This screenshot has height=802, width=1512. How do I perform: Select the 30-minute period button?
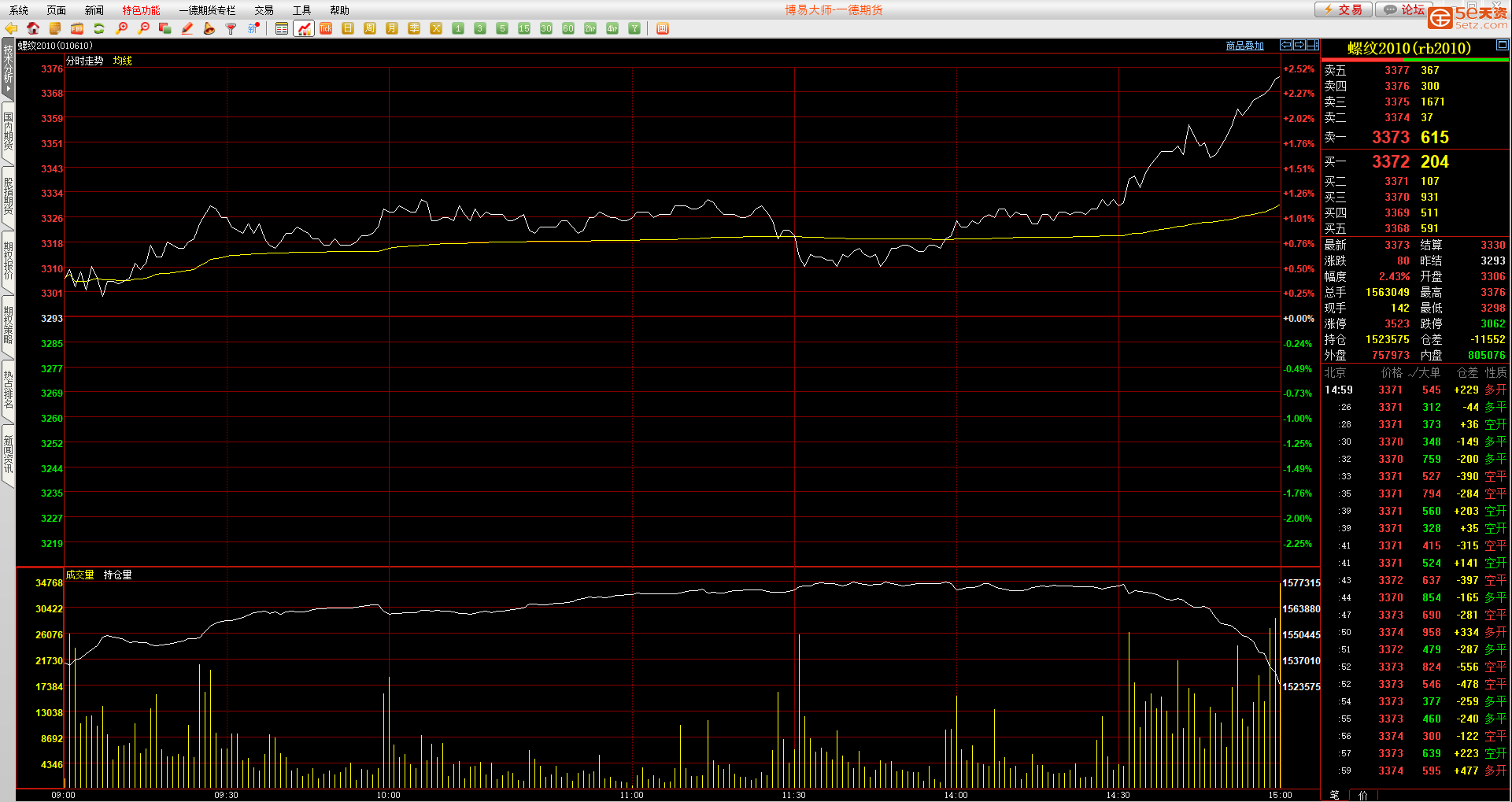click(x=546, y=28)
